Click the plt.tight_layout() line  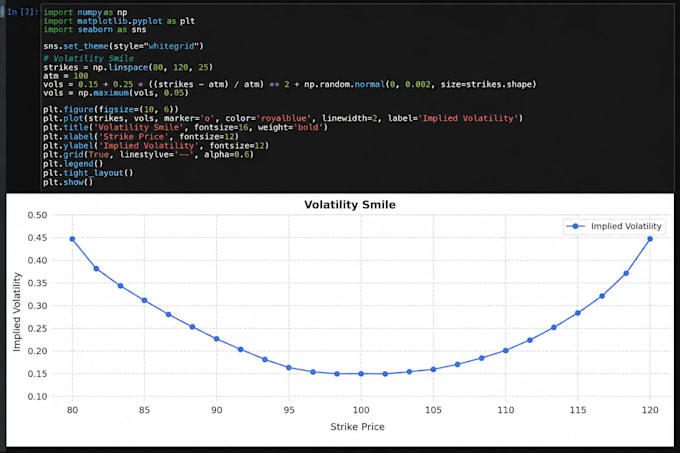88,173
